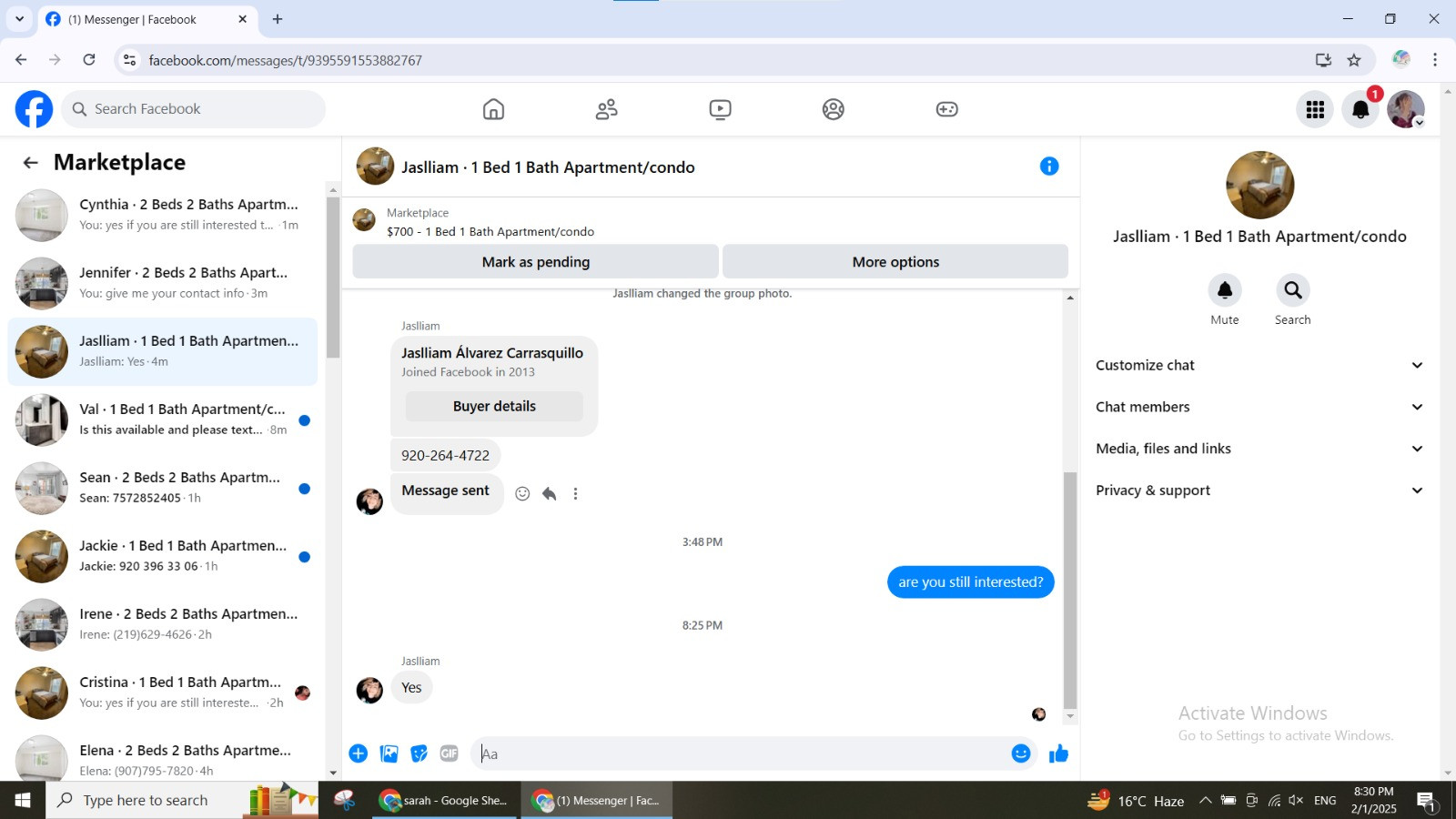Reply to the 'Message sent' message

(x=549, y=494)
